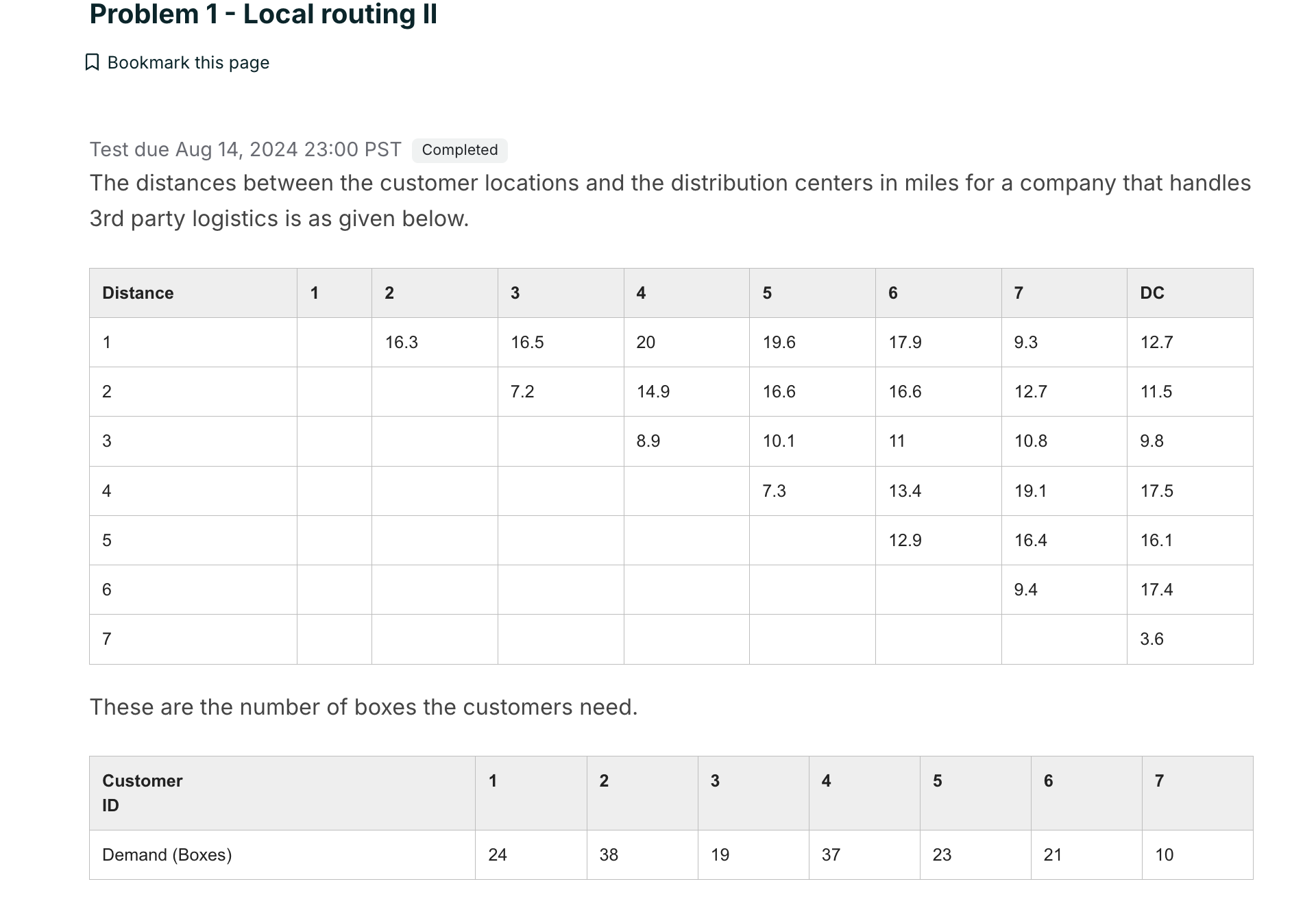Click the bookmark flag icon
Viewport: 1316px width, 899px height.
[94, 62]
